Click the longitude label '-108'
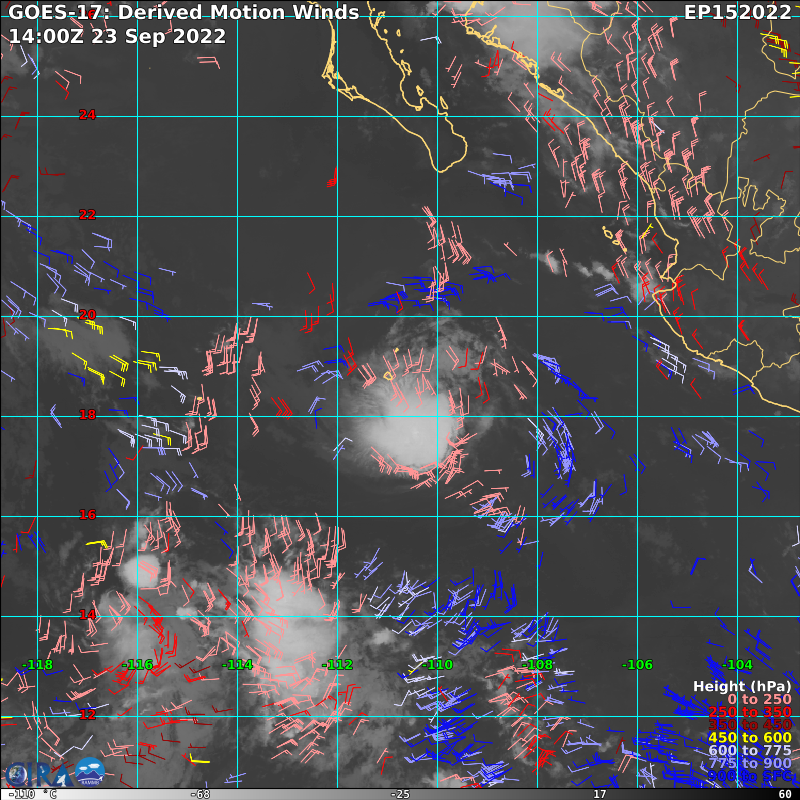The image size is (800, 800). click(x=537, y=665)
